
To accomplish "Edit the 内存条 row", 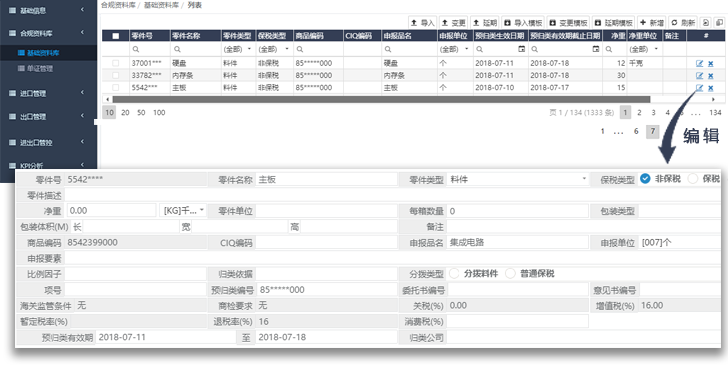I will (699, 75).
